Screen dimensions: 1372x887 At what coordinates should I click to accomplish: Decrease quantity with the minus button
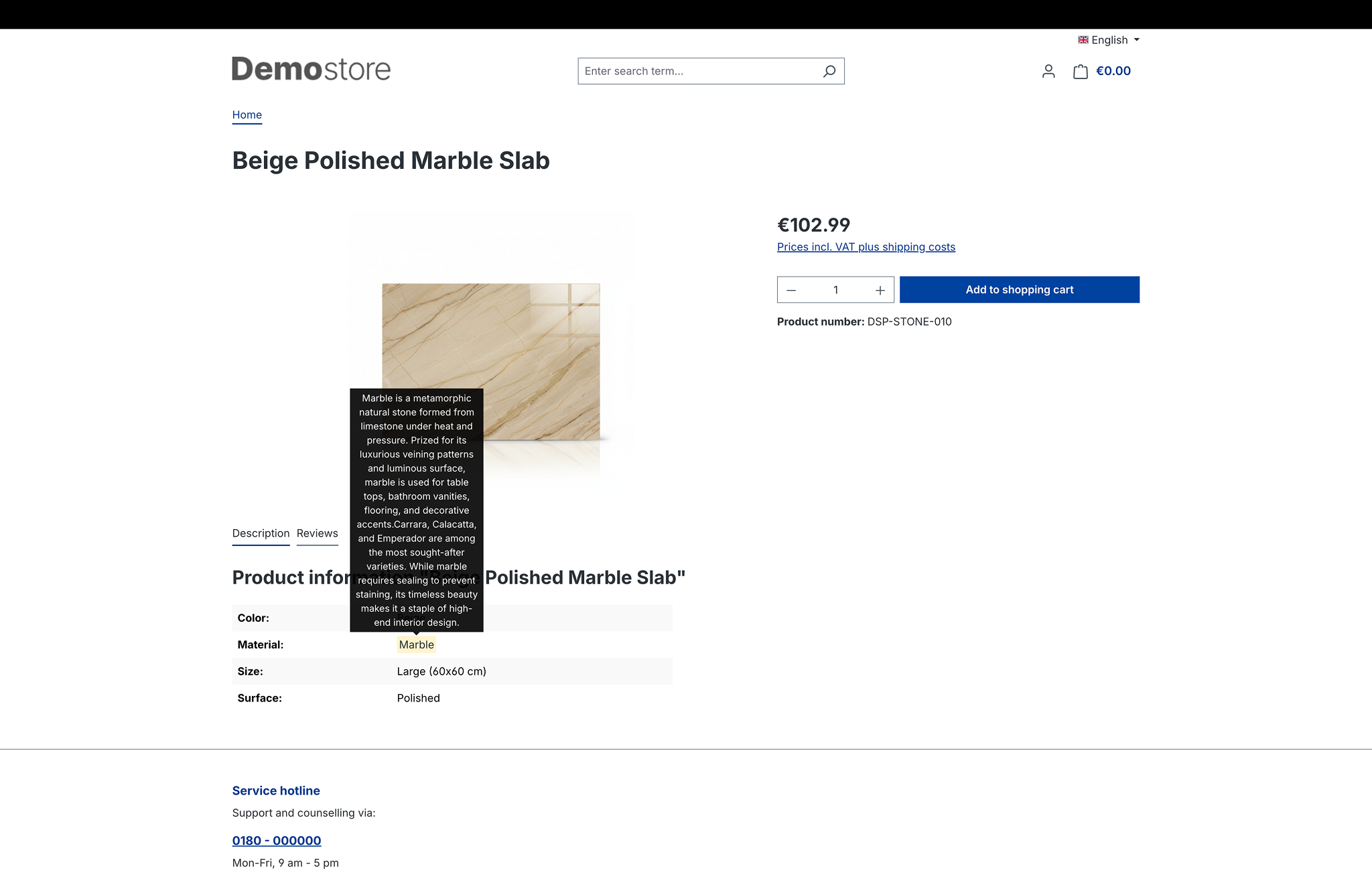point(791,290)
